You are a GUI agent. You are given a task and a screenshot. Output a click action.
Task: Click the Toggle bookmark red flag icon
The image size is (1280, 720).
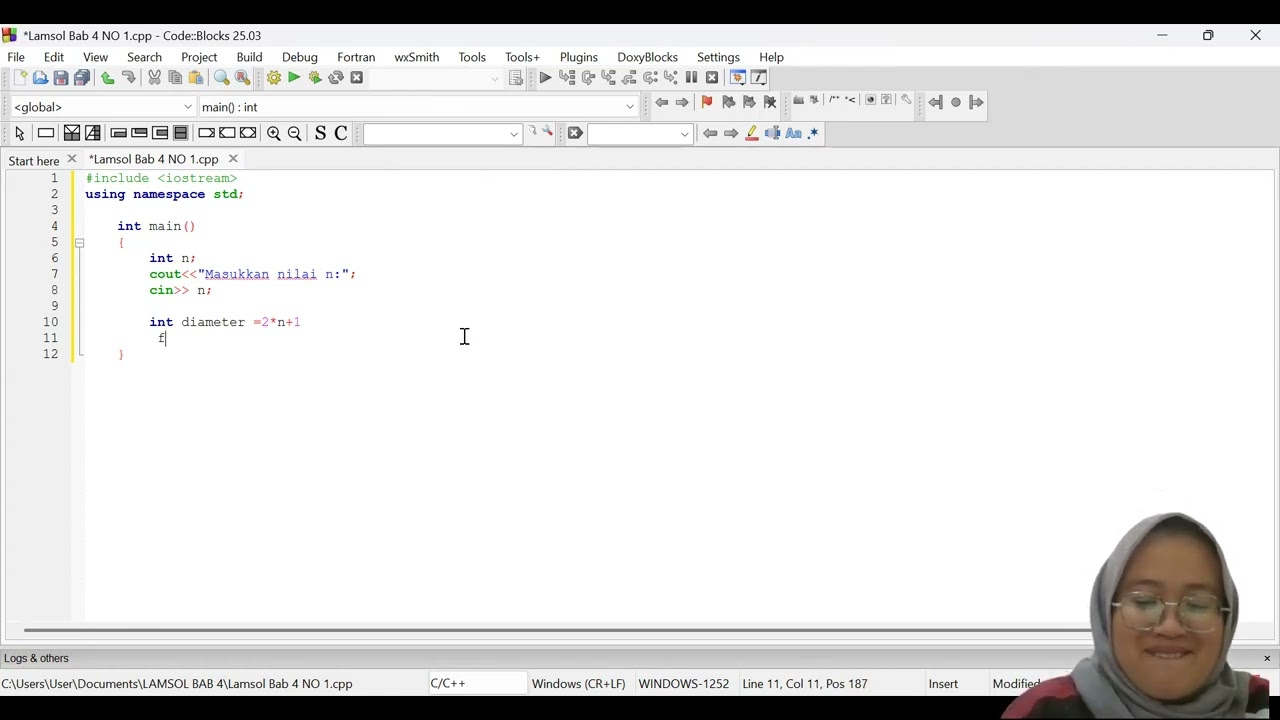point(707,102)
